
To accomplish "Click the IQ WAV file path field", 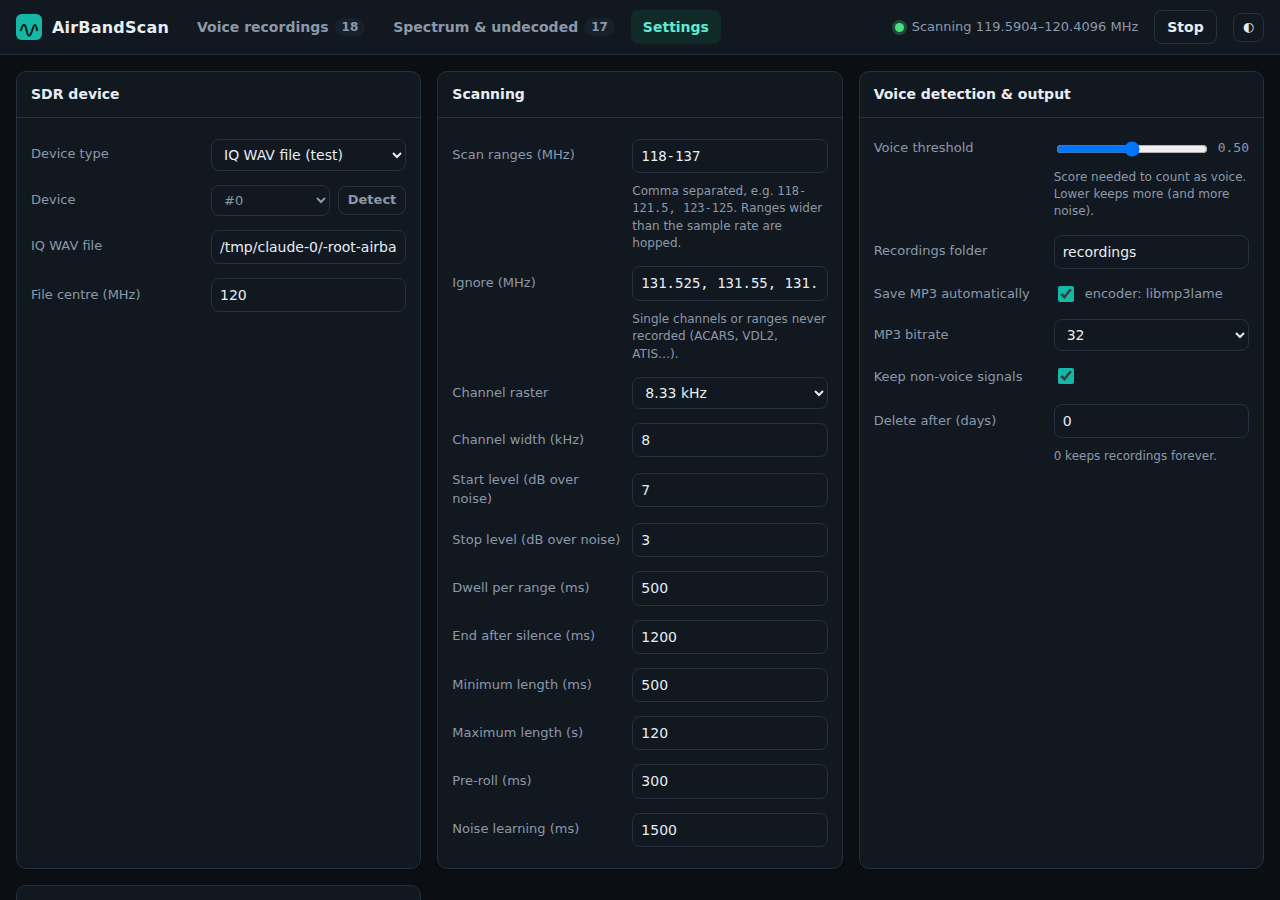I will (308, 247).
